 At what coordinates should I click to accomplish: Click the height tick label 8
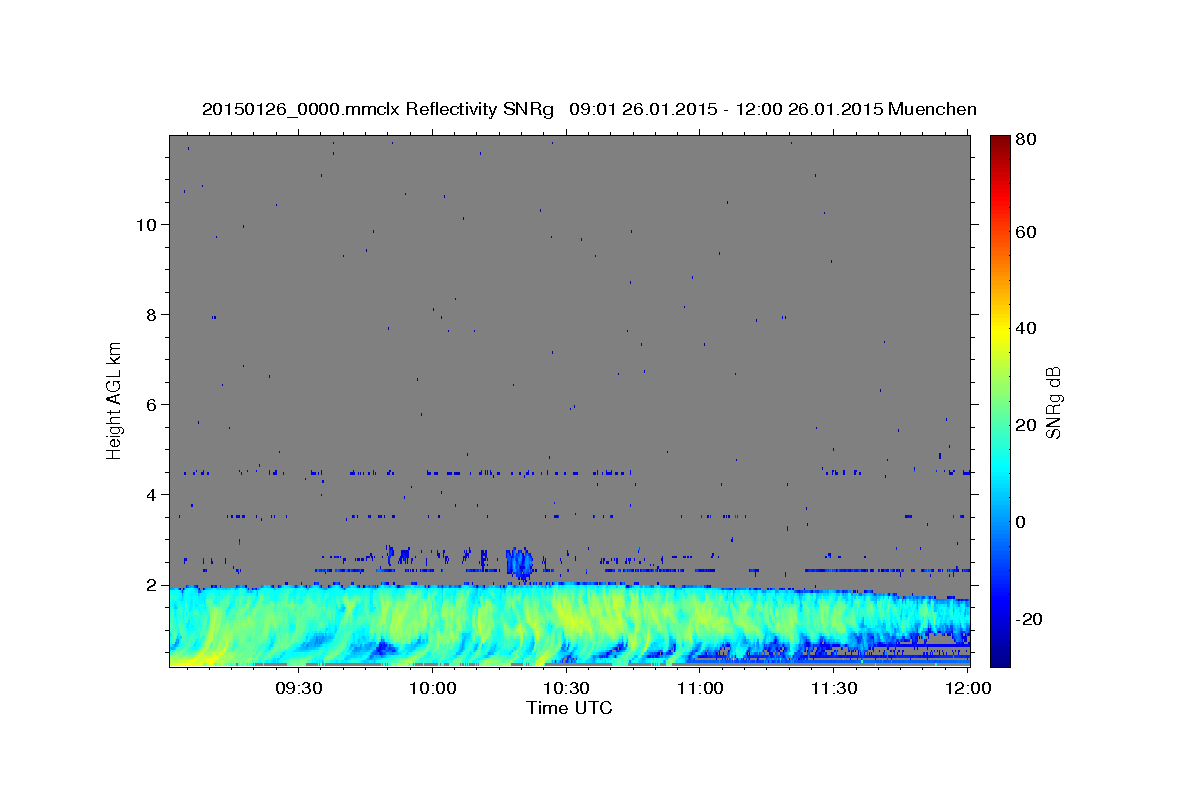[x=153, y=315]
